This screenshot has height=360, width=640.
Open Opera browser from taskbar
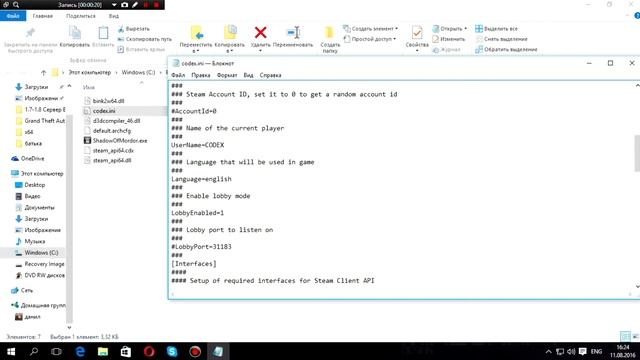click(x=149, y=351)
